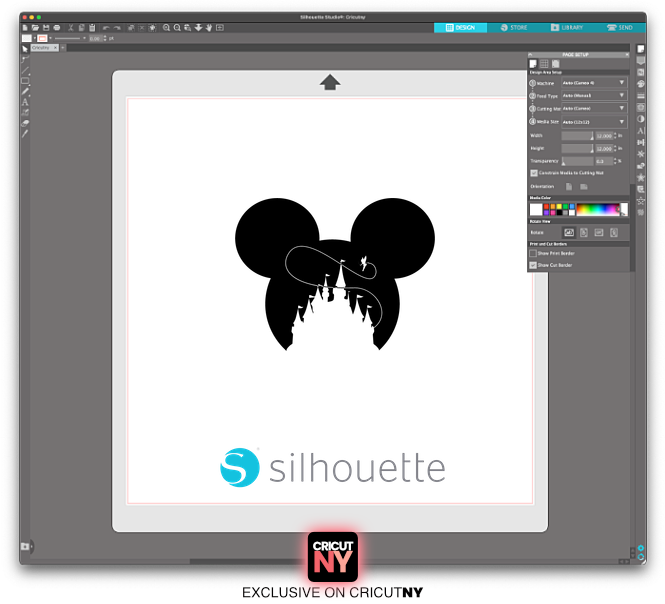
Task: Open the Cutting Mat dropdown
Action: 594,109
